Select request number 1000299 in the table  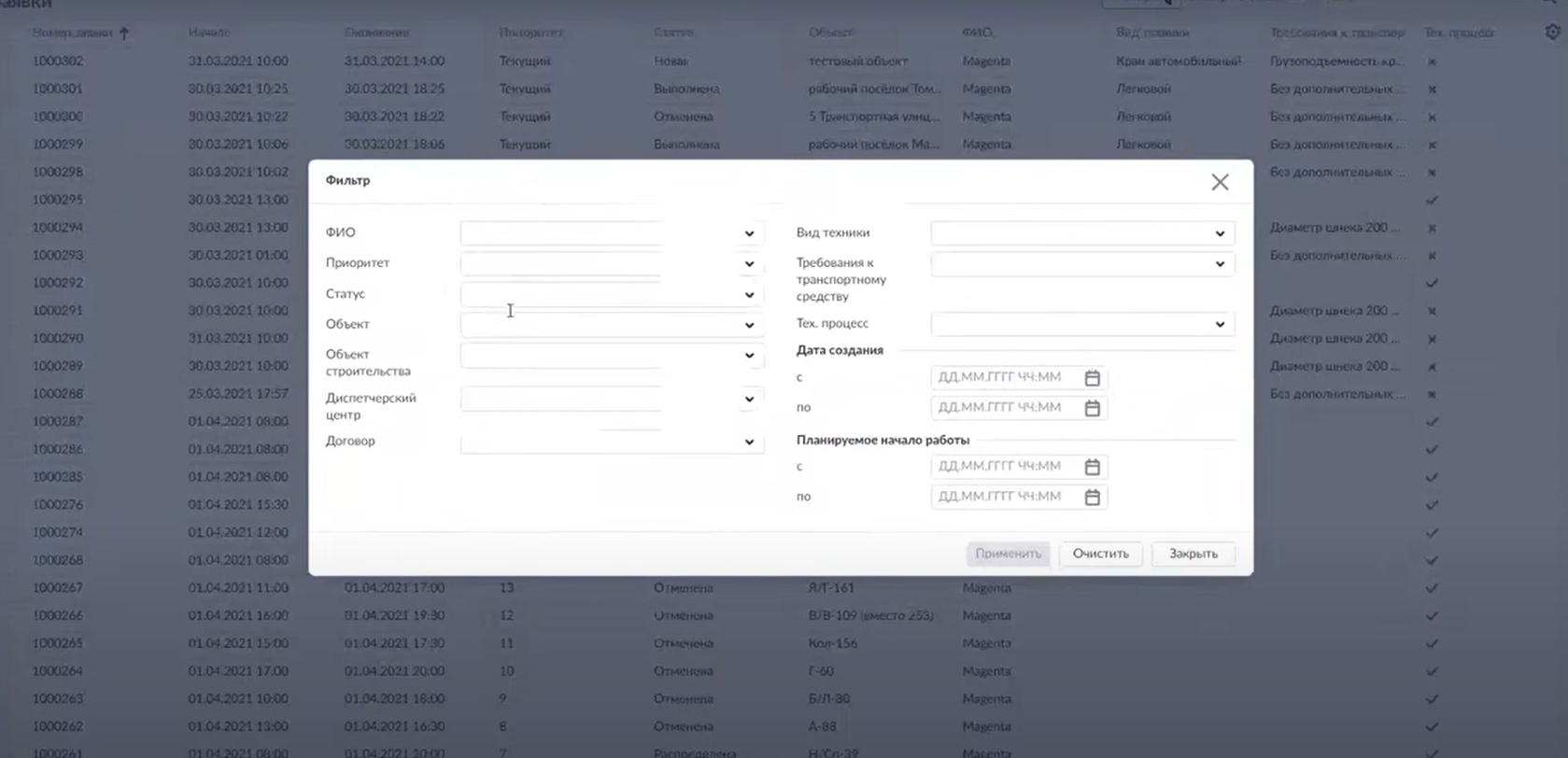(58, 145)
